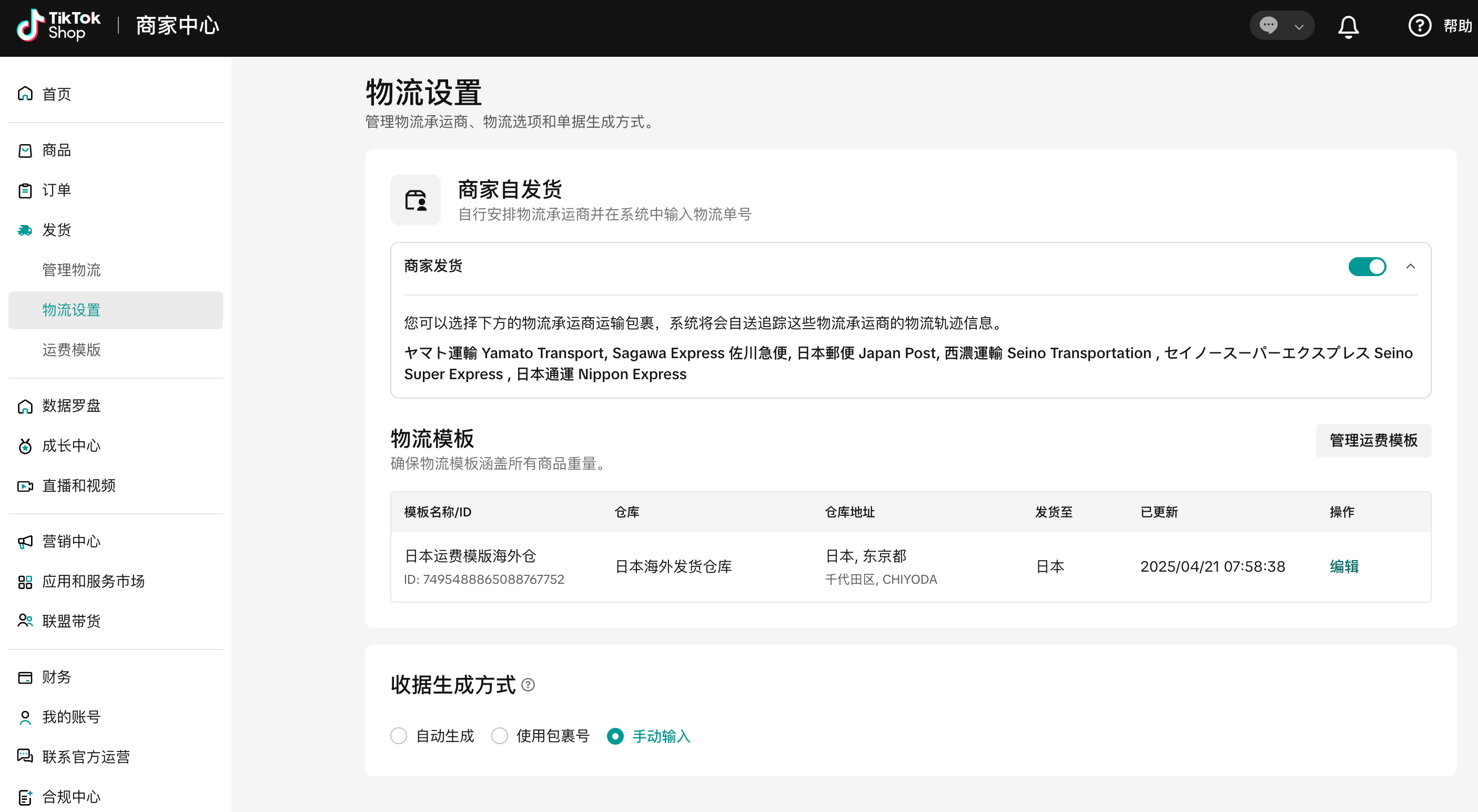This screenshot has height=812, width=1478.
Task: Open 管理物流 in the sidebar
Action: 71,270
